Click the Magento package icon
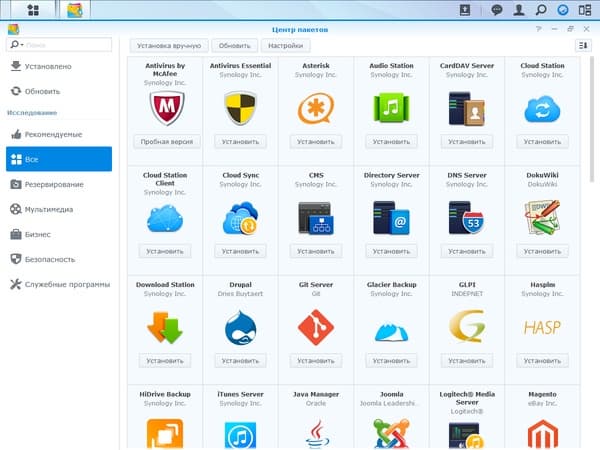The width and height of the screenshot is (600, 450). pyautogui.click(x=542, y=434)
